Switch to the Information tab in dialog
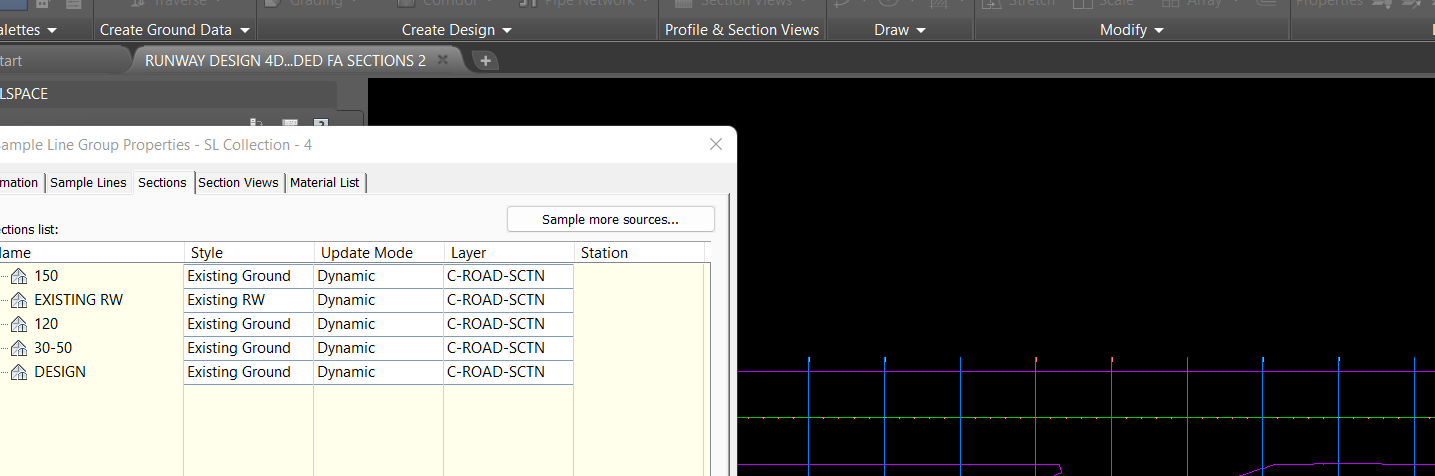This screenshot has width=1435, height=476. pyautogui.click(x=19, y=182)
